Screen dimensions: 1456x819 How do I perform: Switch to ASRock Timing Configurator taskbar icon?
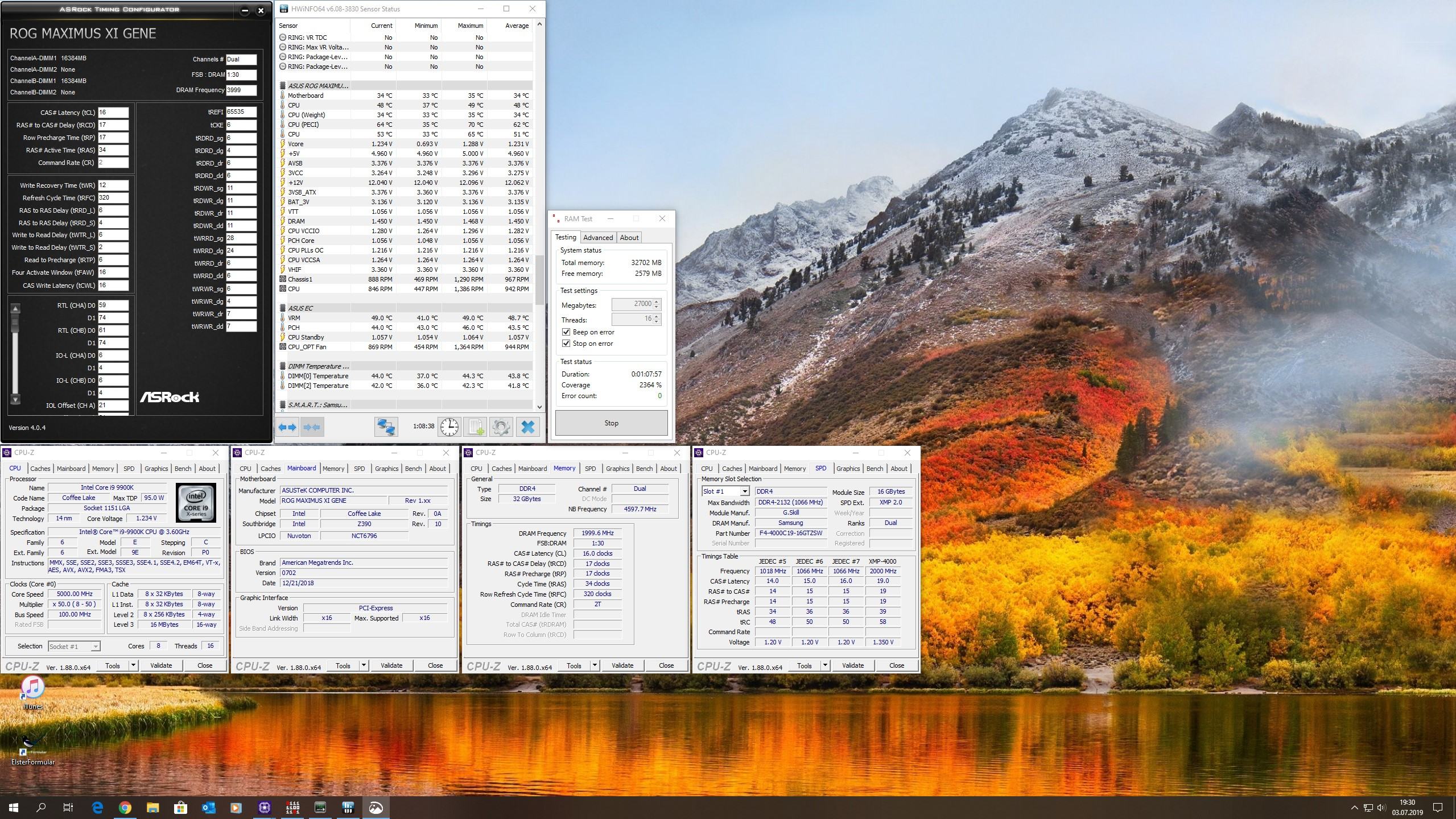(320, 807)
